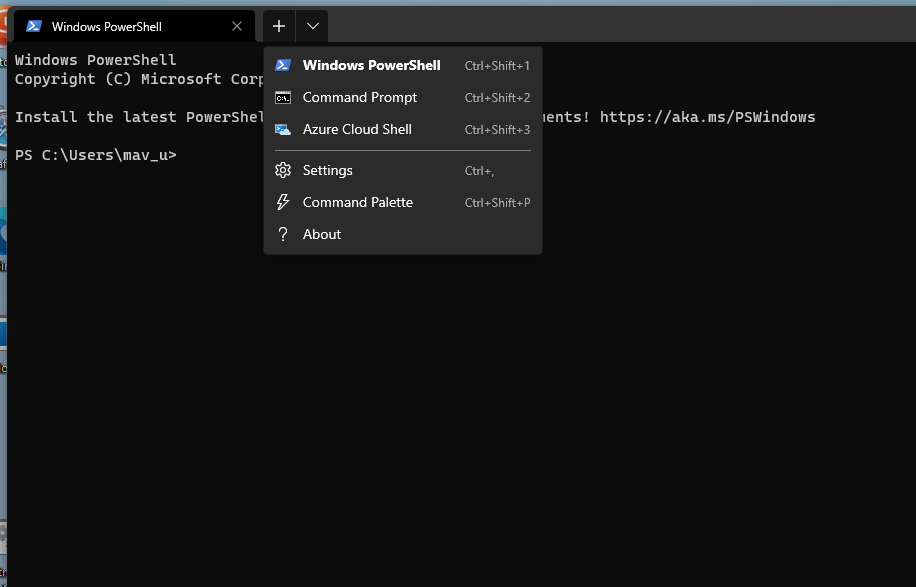
Task: Open a new tab with the plus icon
Action: point(278,25)
